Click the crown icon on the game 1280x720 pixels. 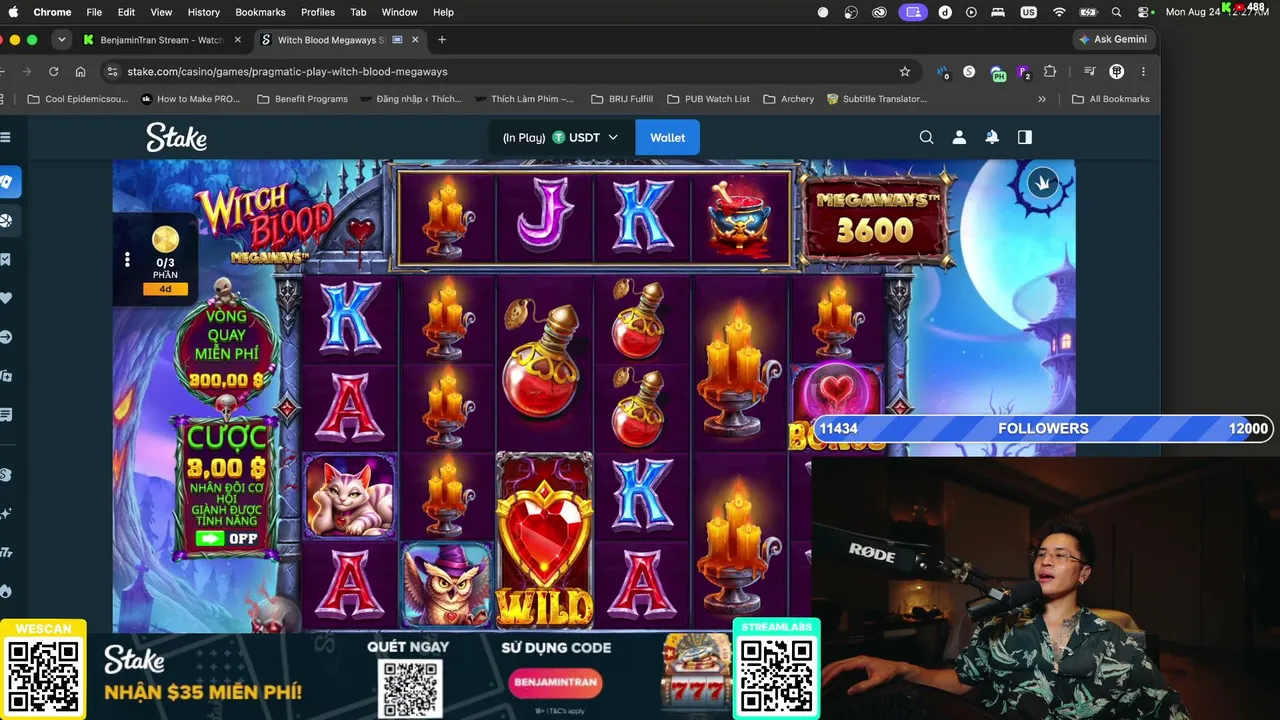click(x=1043, y=183)
